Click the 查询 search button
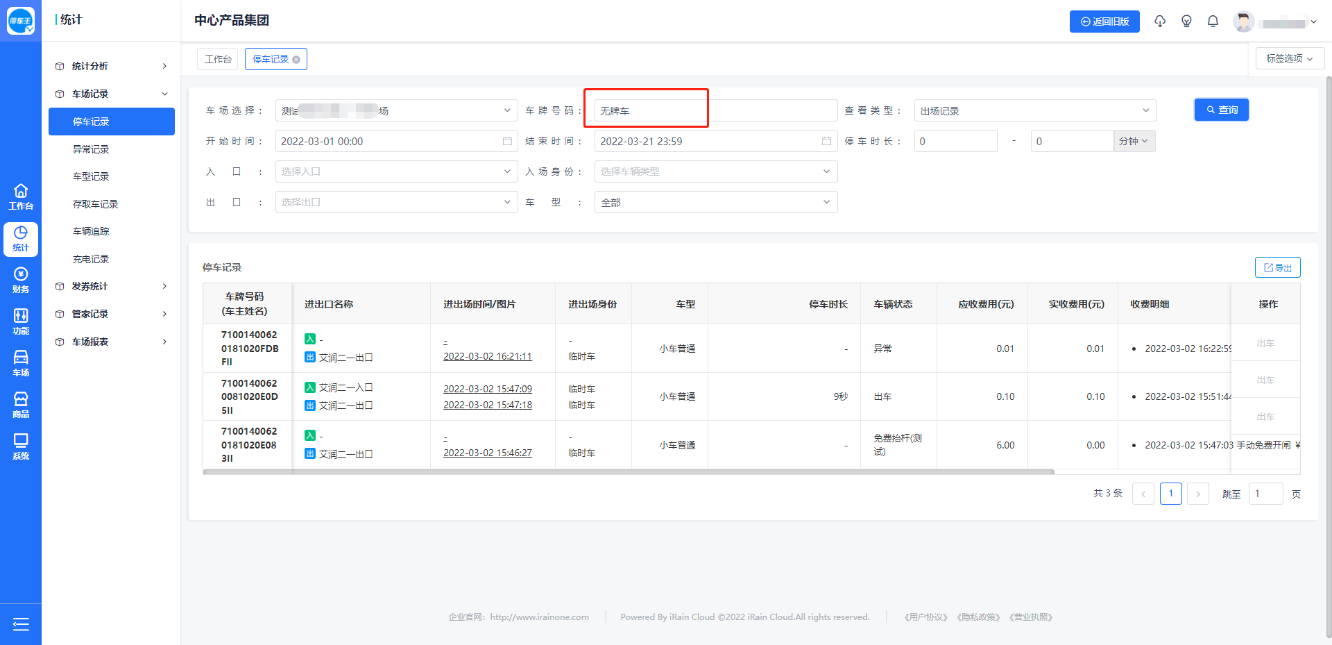Viewport: 1332px width, 645px height. coord(1221,110)
